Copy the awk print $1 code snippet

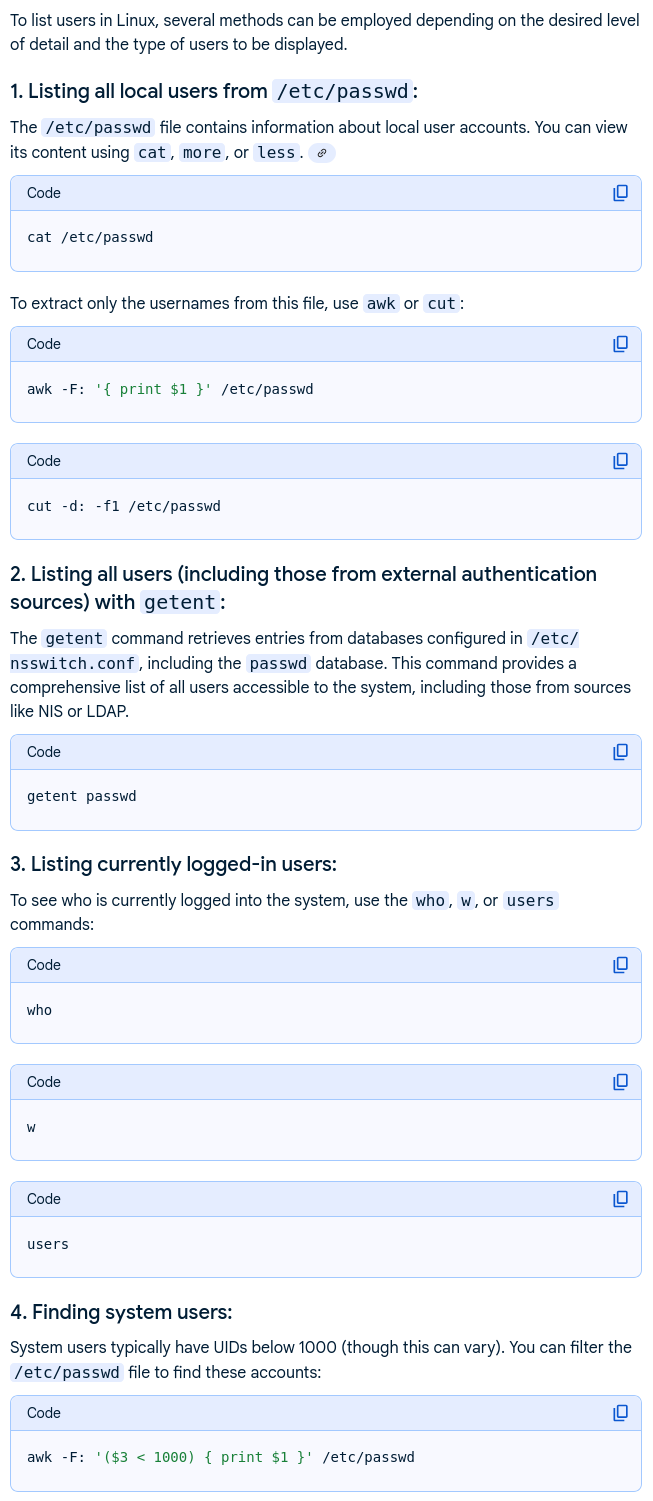[620, 344]
